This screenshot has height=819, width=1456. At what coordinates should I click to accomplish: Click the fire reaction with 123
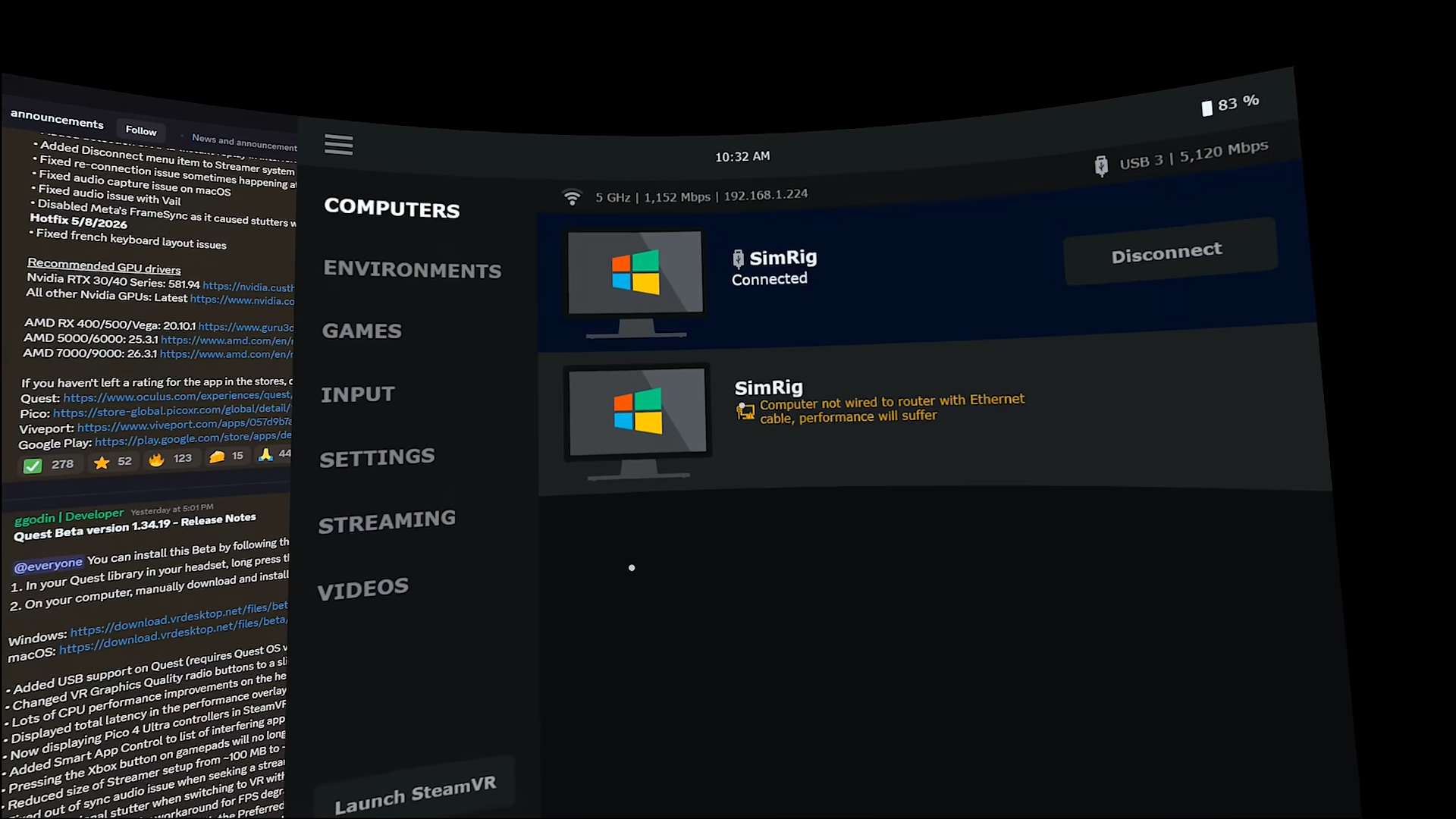tap(171, 459)
